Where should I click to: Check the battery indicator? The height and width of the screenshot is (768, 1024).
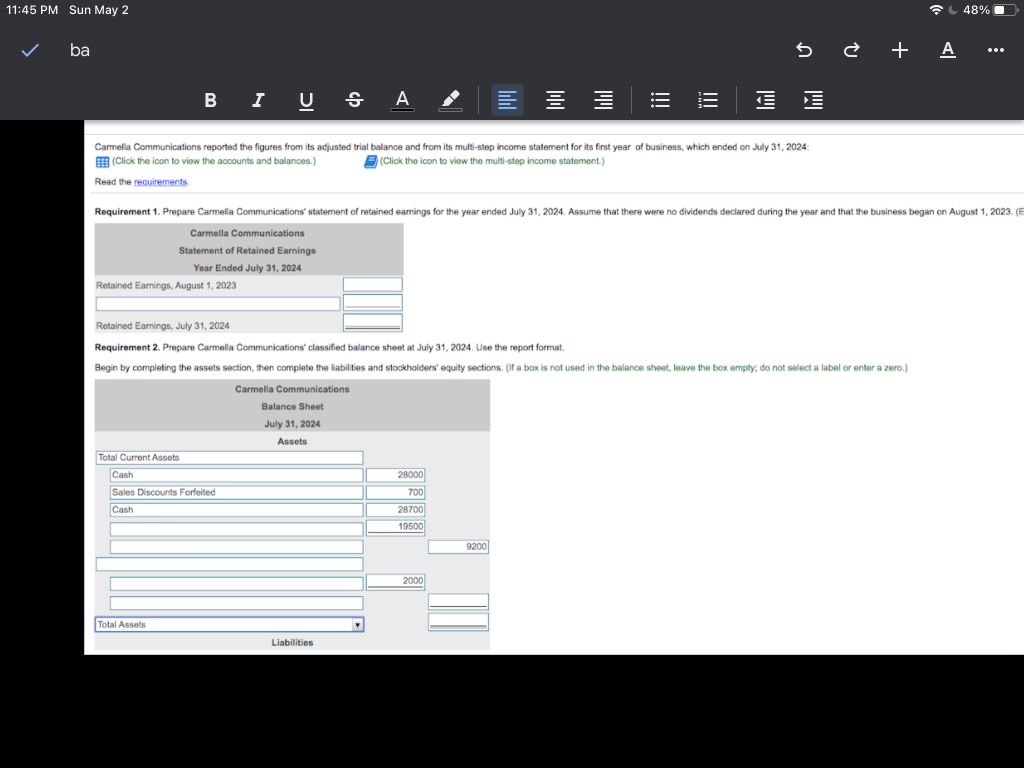[1005, 10]
